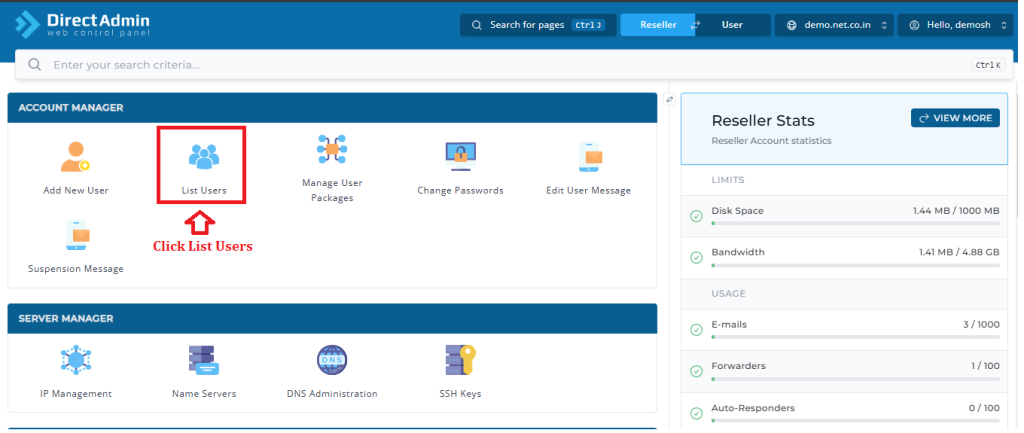
Task: Open the List Users icon
Action: [204, 157]
